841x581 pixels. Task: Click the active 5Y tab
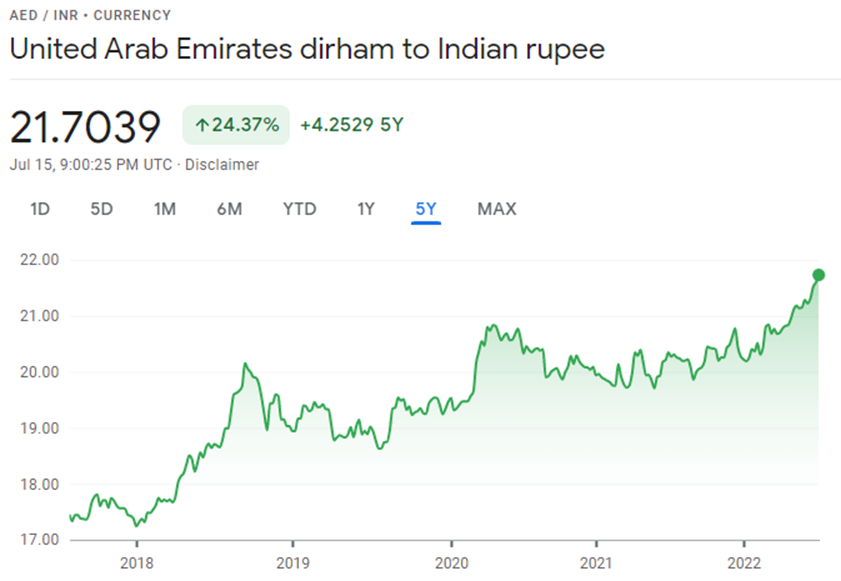(426, 209)
